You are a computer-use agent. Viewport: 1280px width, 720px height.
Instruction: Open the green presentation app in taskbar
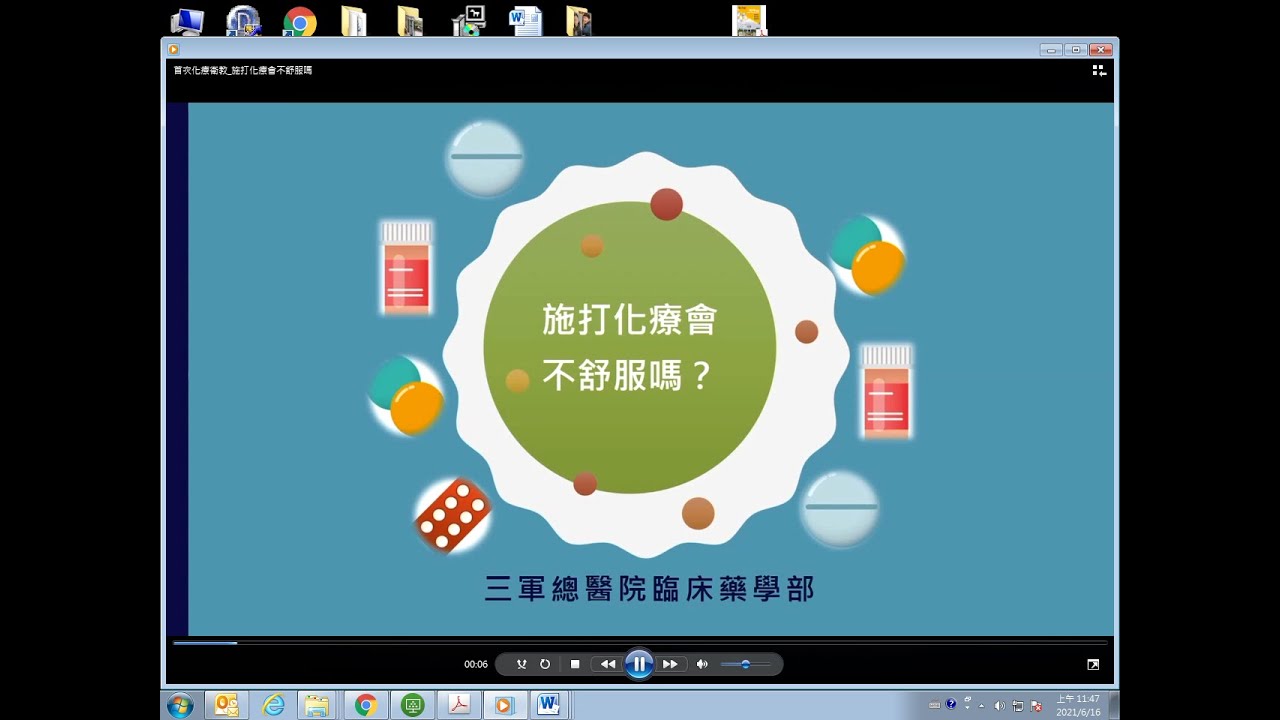coord(412,705)
